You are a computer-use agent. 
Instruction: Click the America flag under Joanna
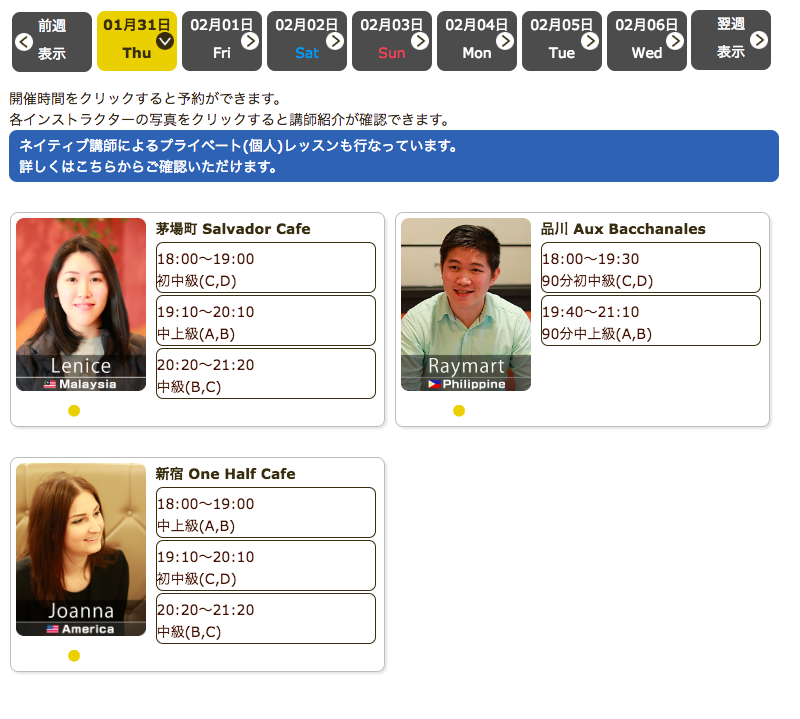[x=53, y=629]
